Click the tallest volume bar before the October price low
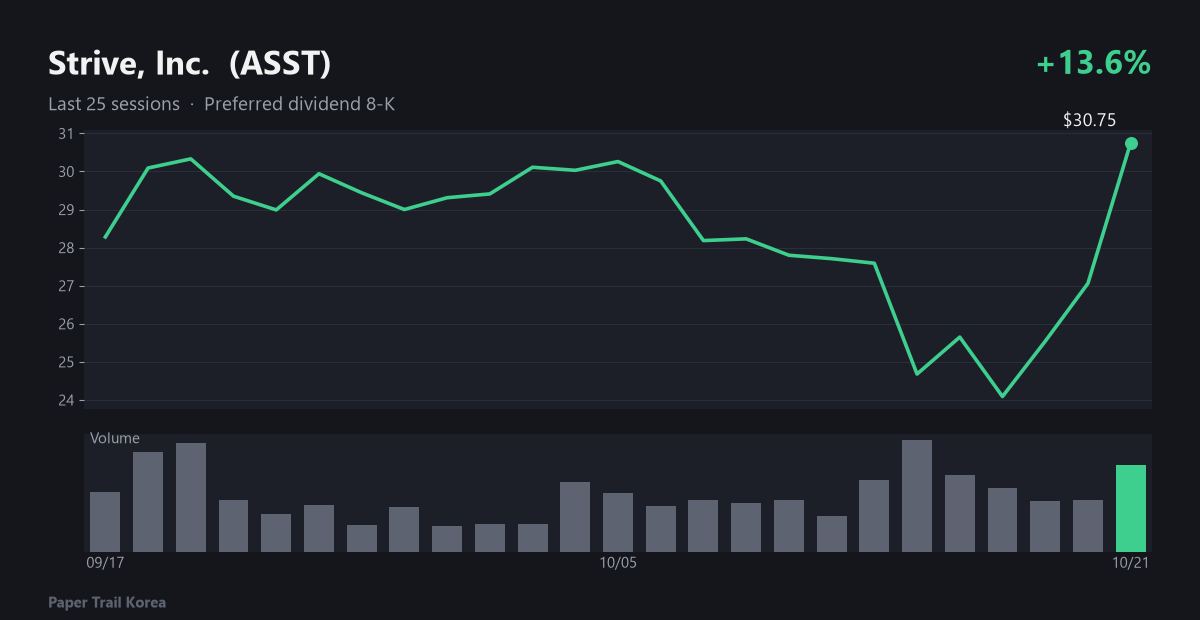Screen dimensions: 1200x620 click(x=917, y=496)
